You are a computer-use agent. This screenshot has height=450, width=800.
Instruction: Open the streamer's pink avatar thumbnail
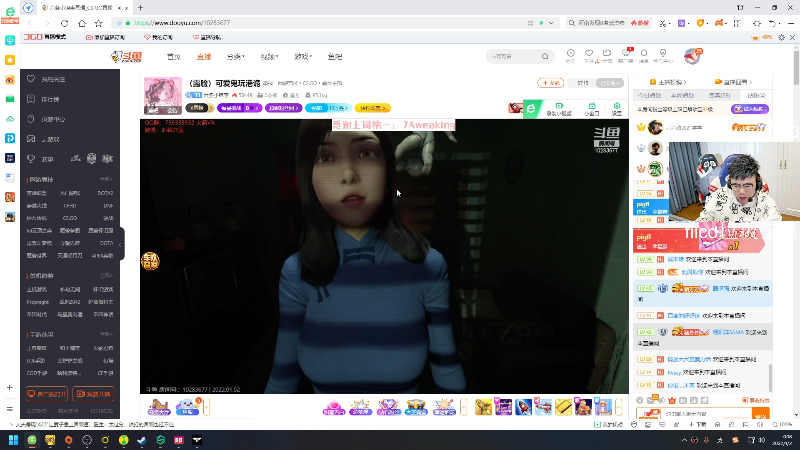pos(163,95)
